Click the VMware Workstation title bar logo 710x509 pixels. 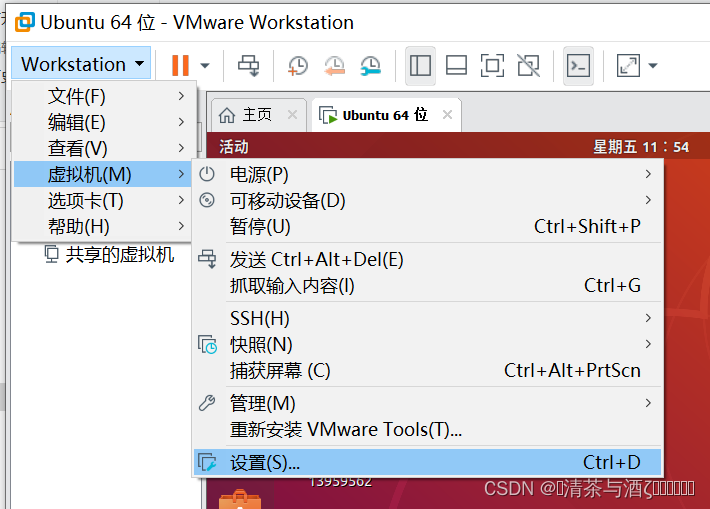[24, 22]
